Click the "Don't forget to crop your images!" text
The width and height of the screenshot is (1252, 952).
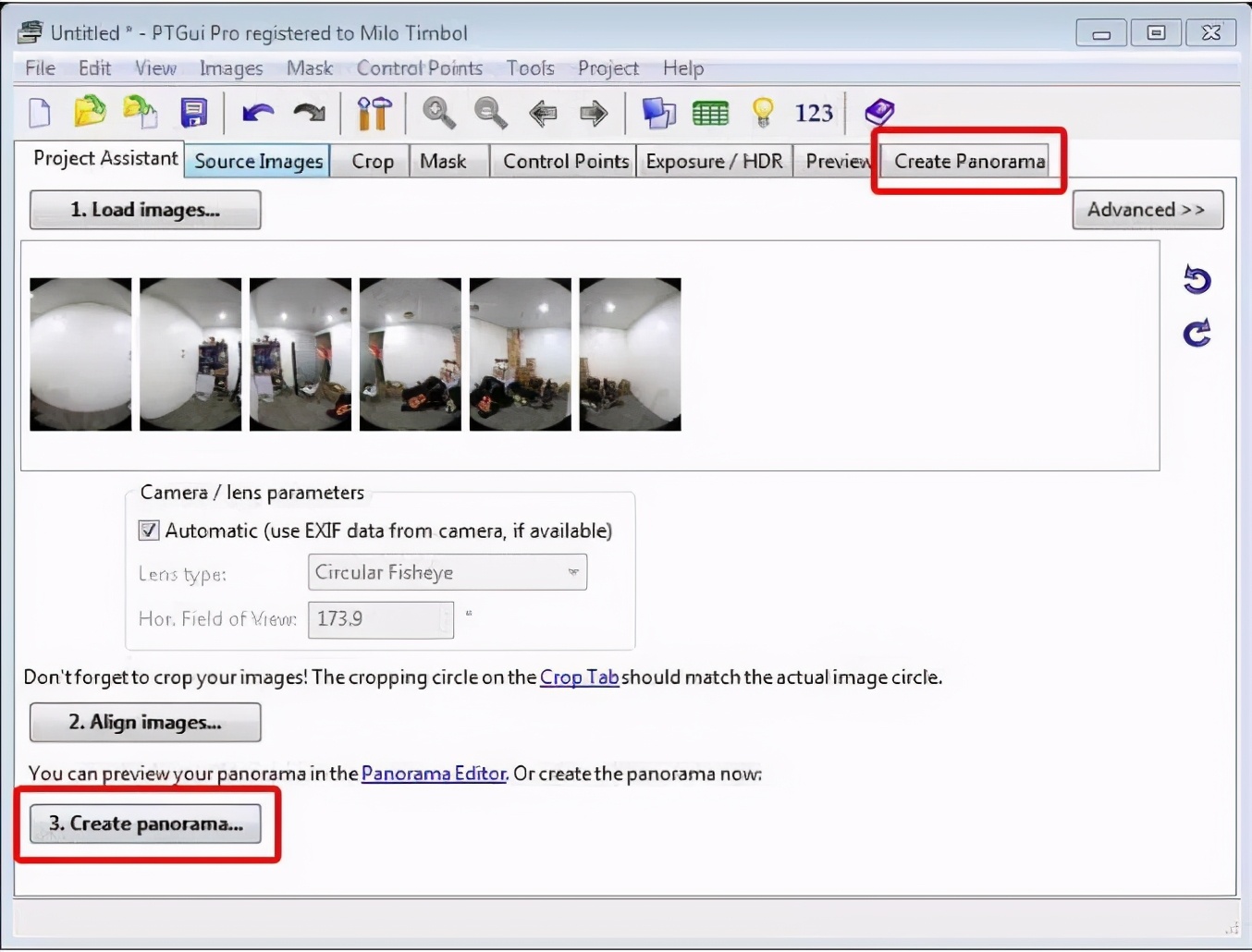tap(166, 677)
